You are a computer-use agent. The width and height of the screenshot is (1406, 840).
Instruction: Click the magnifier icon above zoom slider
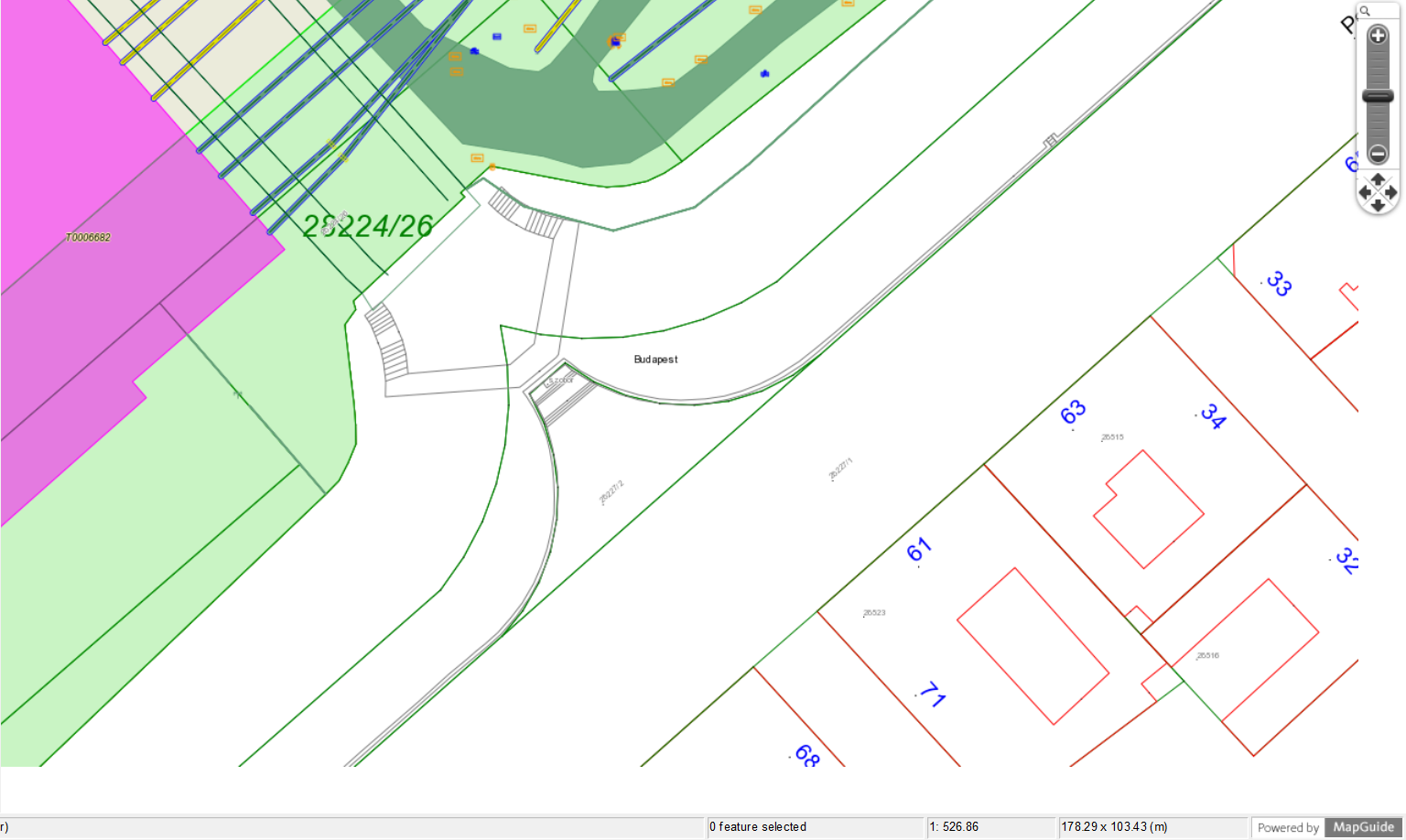pos(1365,11)
